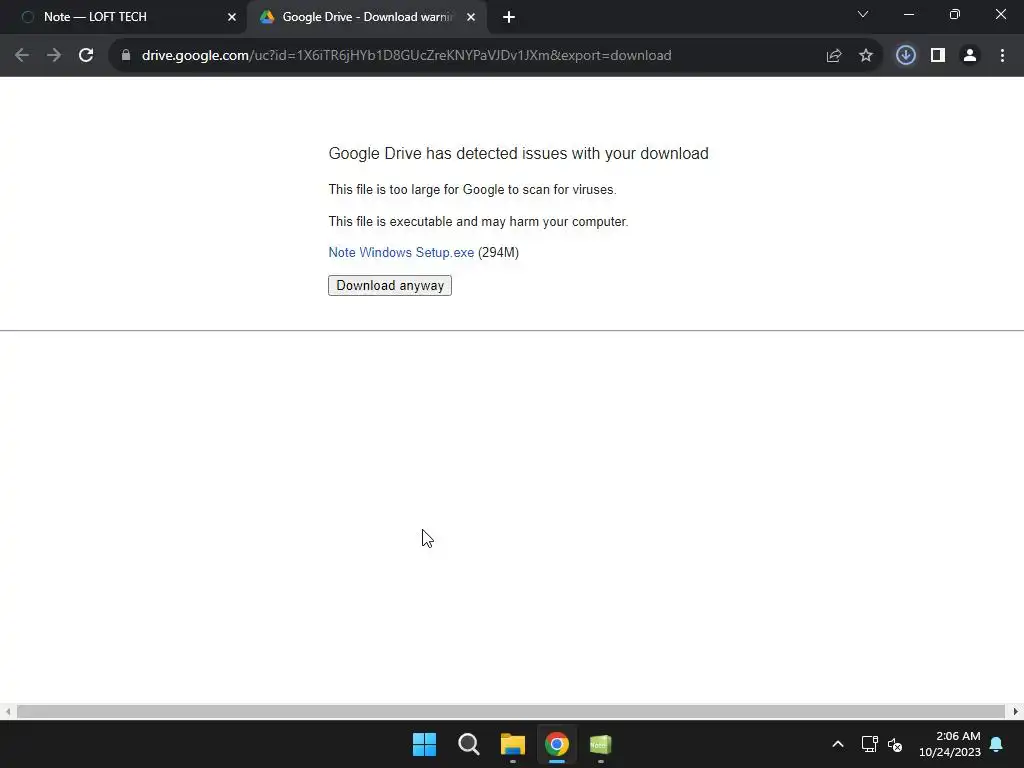The width and height of the screenshot is (1024, 768).
Task: Click the scrollbar left arrow
Action: [x=8, y=711]
